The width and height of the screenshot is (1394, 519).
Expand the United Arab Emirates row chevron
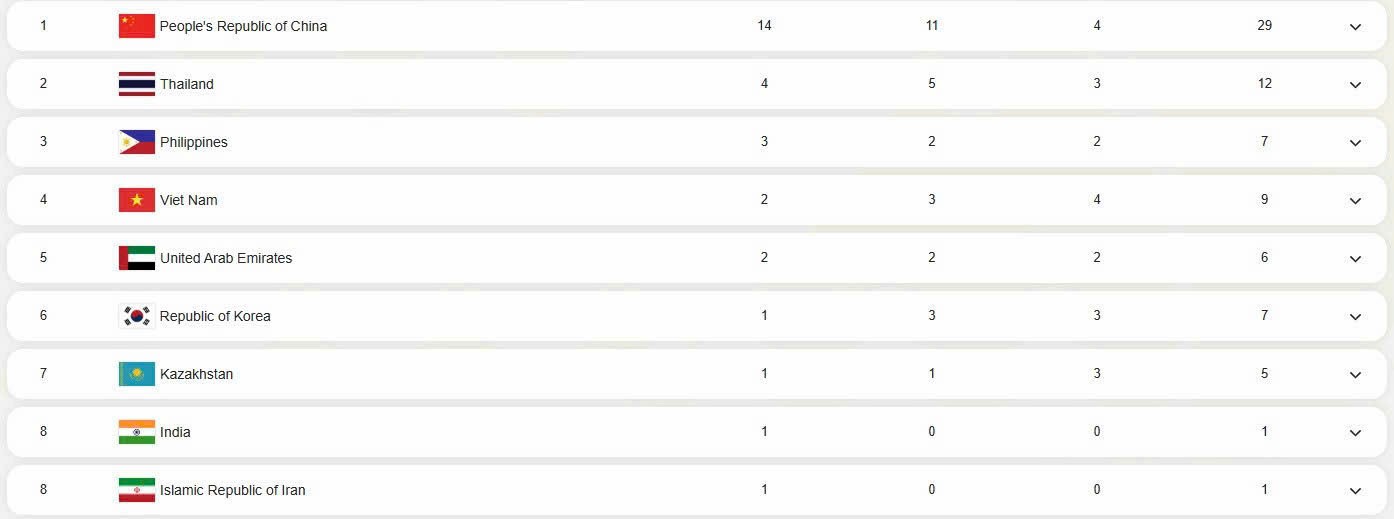point(1355,259)
